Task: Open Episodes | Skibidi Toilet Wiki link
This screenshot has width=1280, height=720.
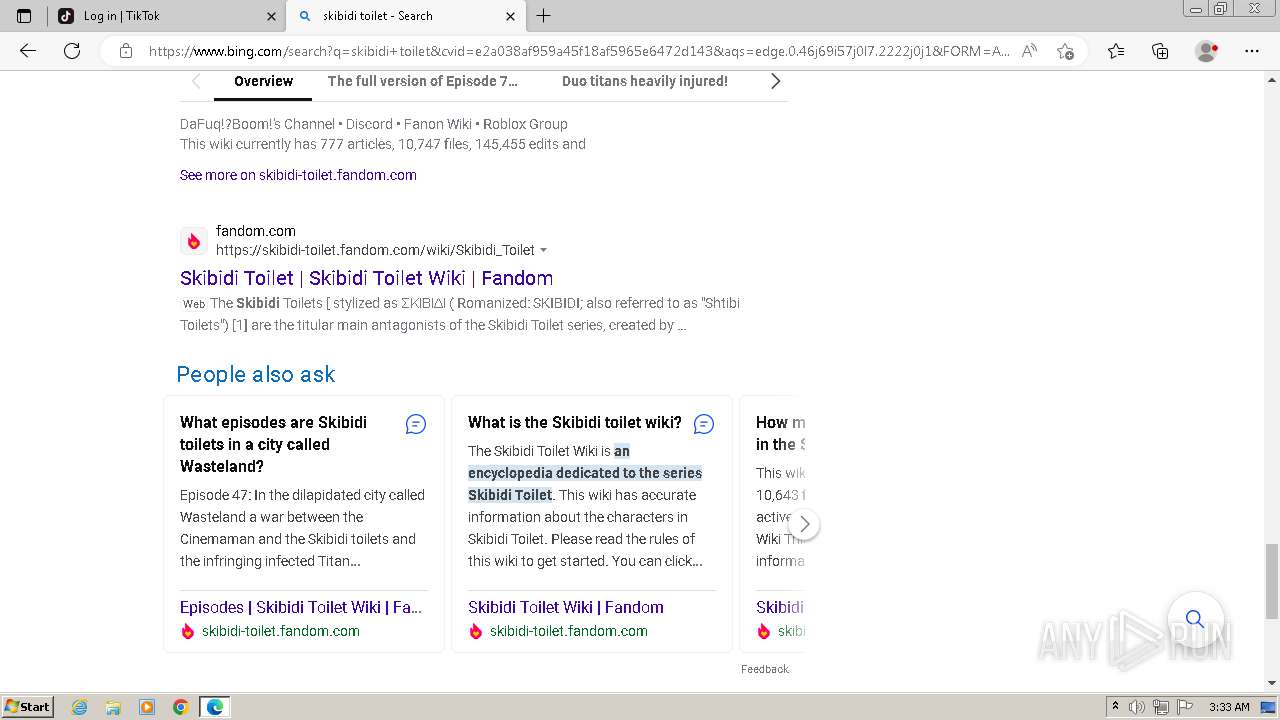Action: coord(301,607)
